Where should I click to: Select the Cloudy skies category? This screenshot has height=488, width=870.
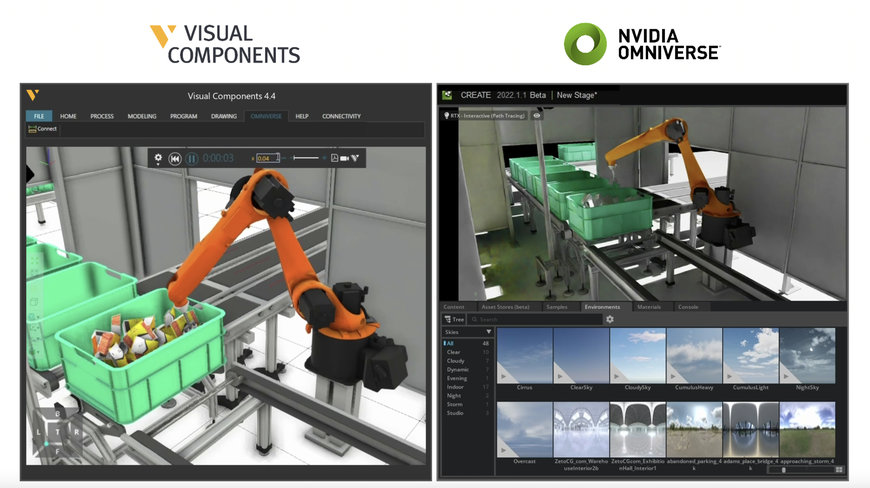point(467,360)
